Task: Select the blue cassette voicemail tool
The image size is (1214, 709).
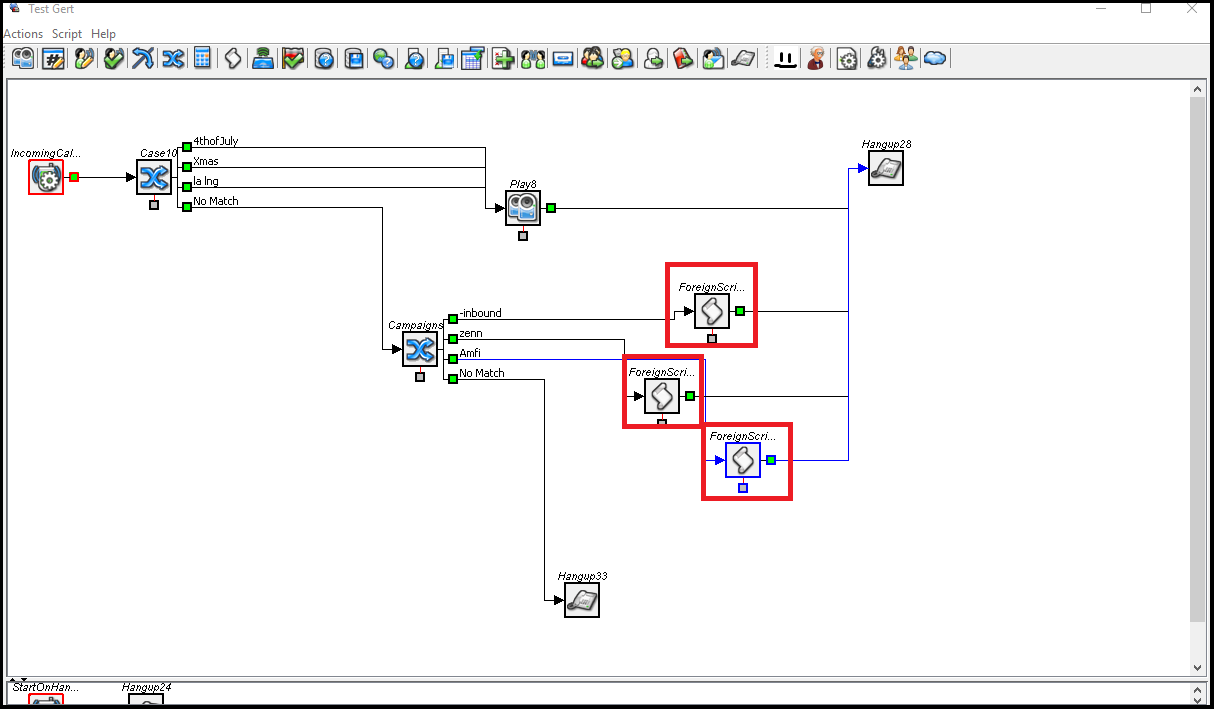Action: click(x=563, y=59)
